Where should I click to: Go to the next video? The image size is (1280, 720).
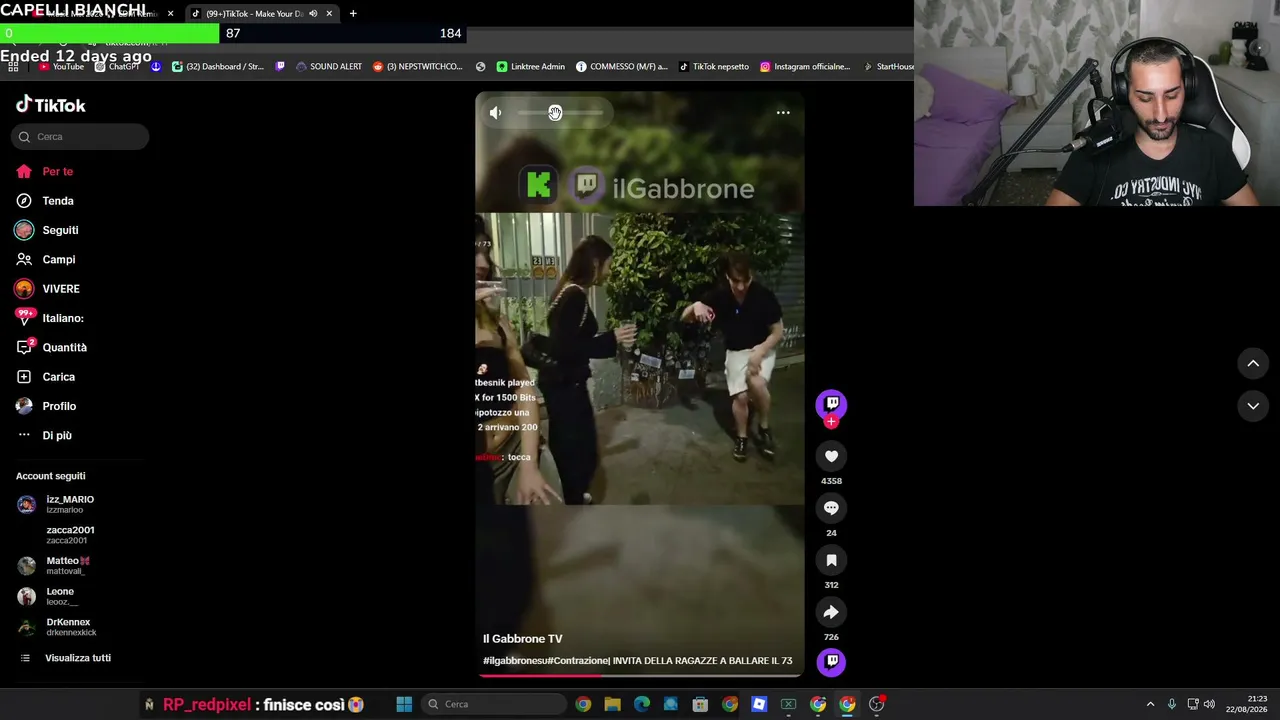click(1253, 406)
